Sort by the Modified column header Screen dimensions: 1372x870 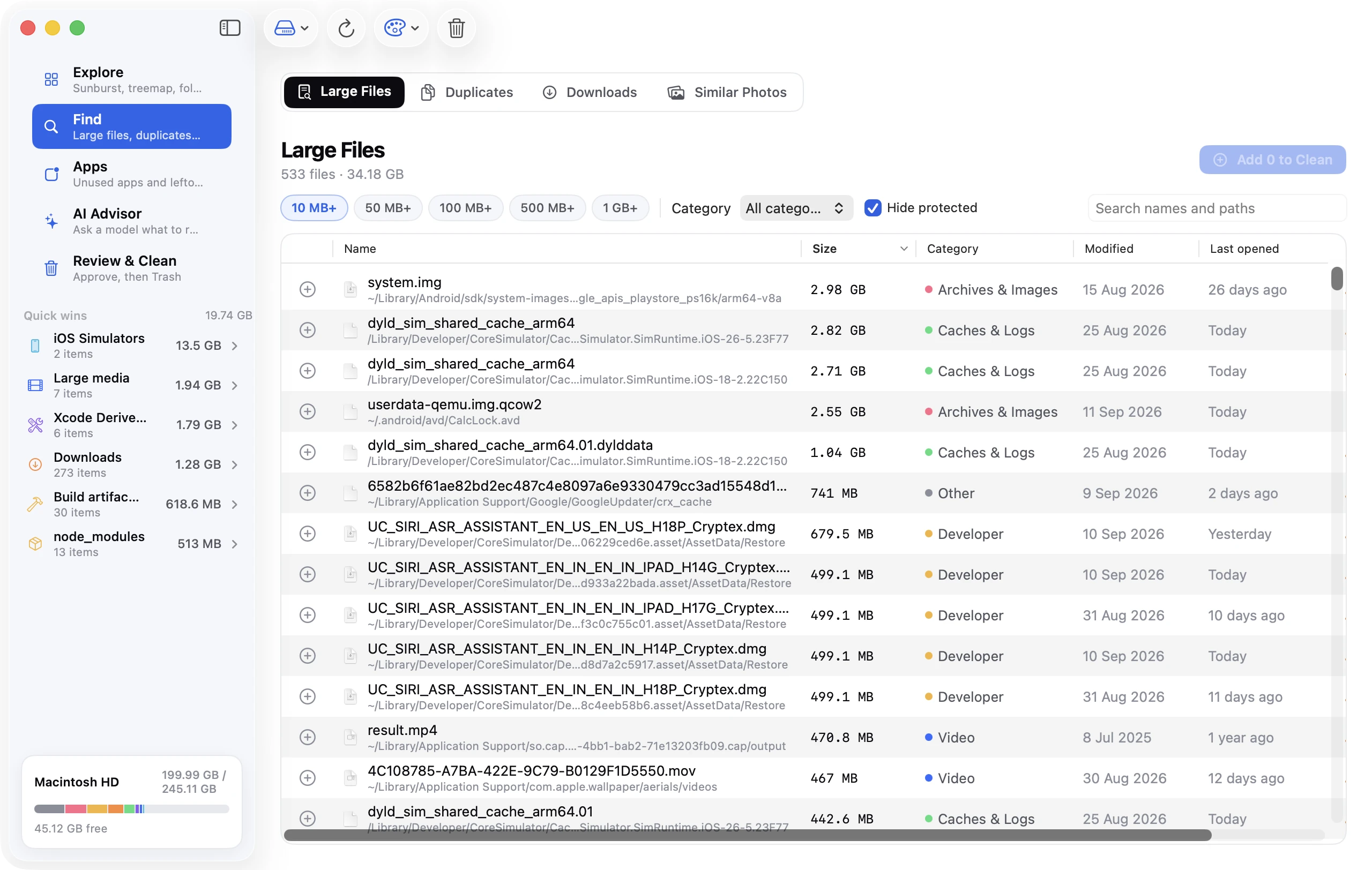(x=1136, y=249)
